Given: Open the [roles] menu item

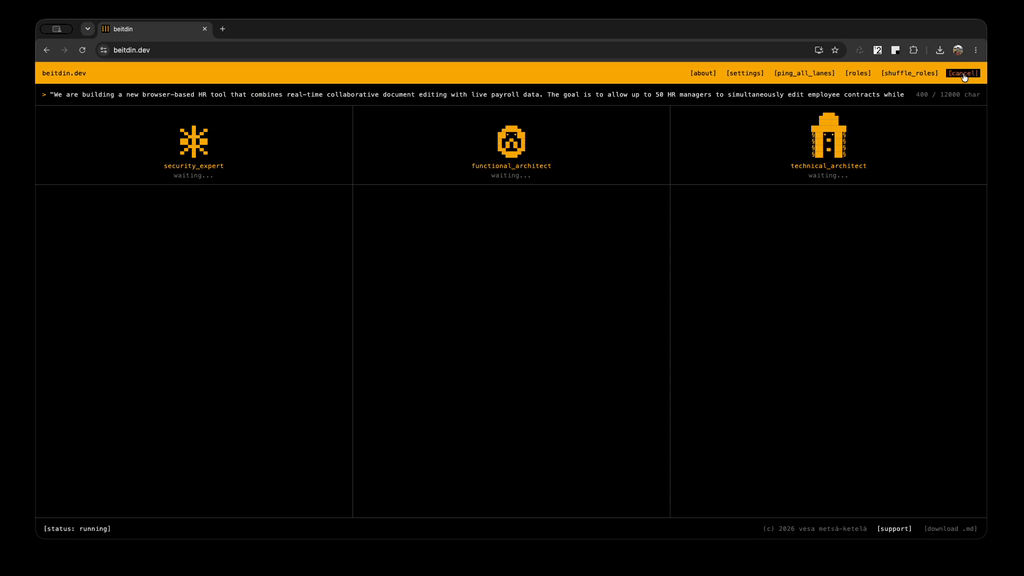Looking at the screenshot, I should 858,73.
